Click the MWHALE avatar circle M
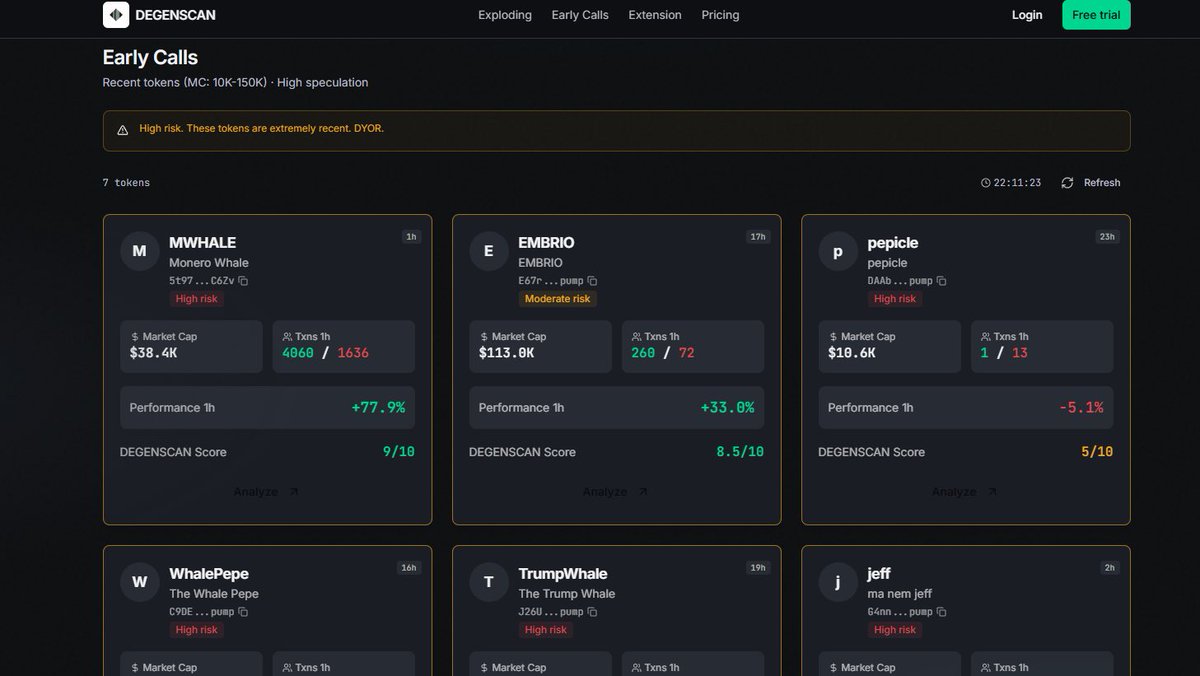 point(139,251)
